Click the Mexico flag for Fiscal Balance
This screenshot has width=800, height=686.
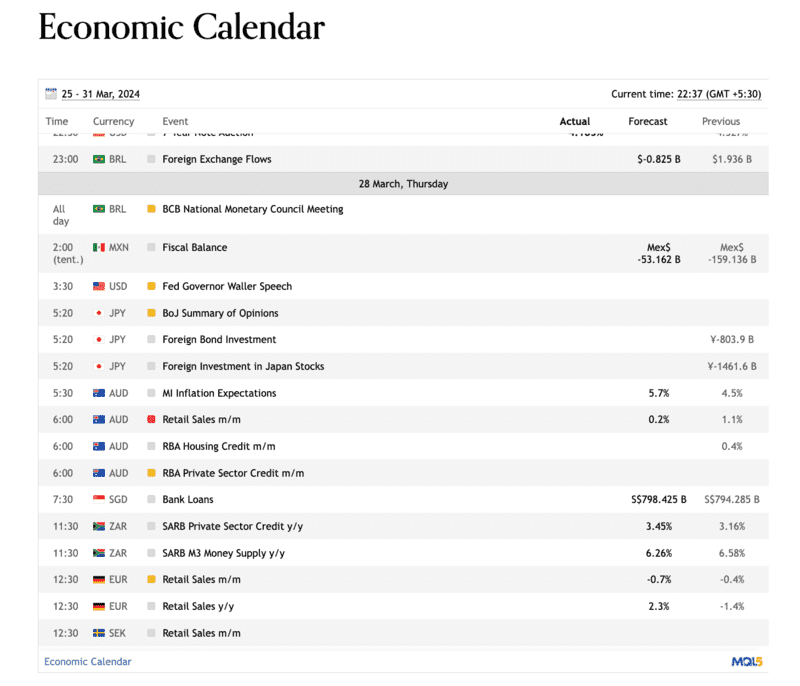(x=99, y=247)
